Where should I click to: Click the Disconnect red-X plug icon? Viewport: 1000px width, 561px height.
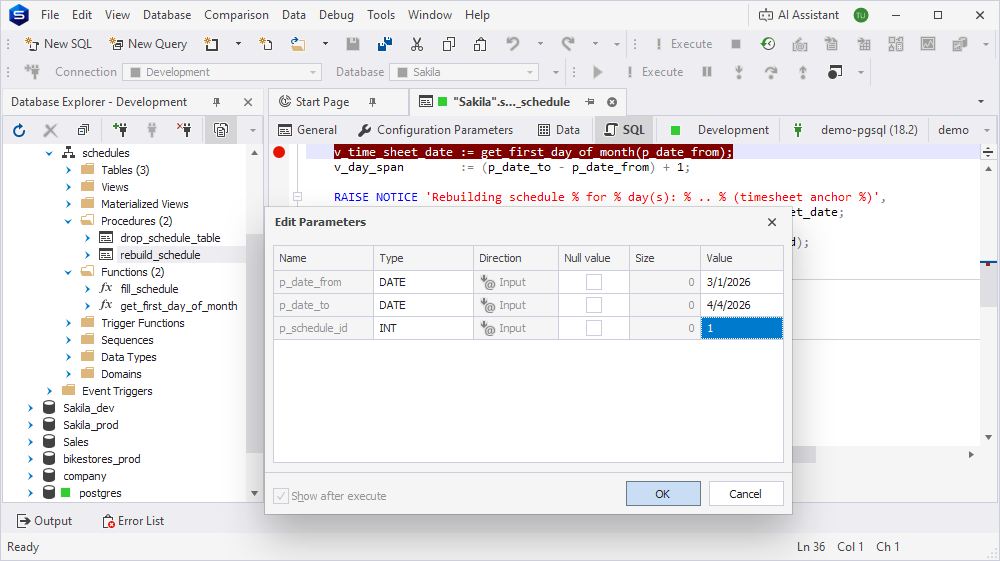[184, 130]
